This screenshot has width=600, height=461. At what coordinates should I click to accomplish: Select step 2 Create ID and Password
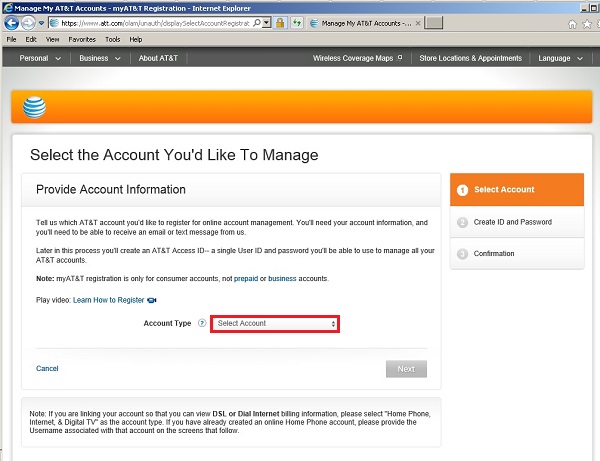517,222
